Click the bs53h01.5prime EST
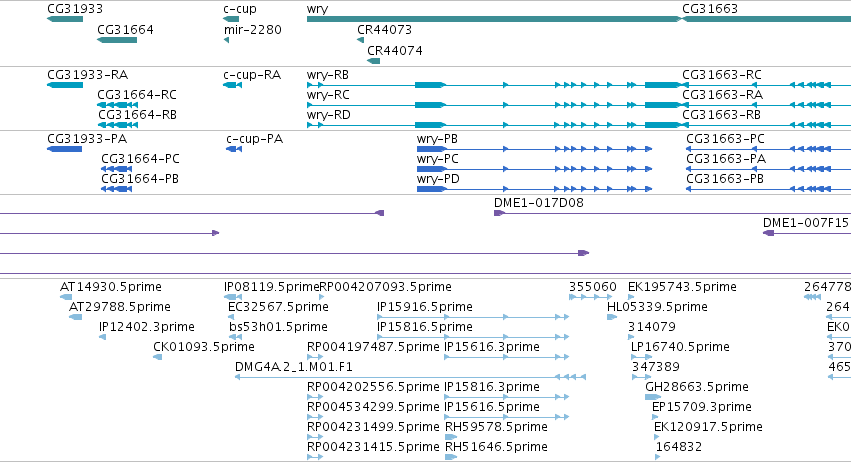The width and height of the screenshot is (851, 462). tap(236, 337)
